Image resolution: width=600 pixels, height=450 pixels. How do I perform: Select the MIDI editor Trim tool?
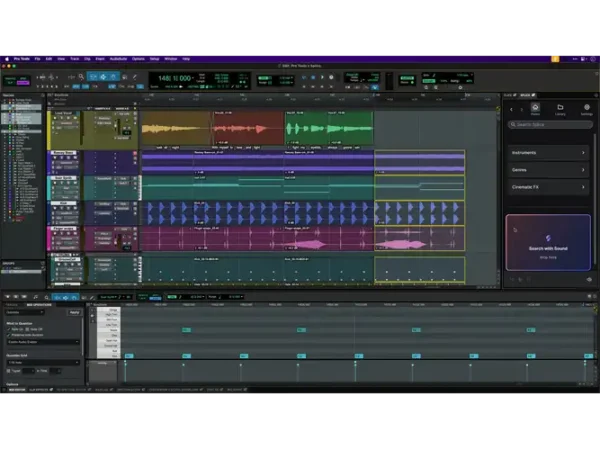[57, 297]
